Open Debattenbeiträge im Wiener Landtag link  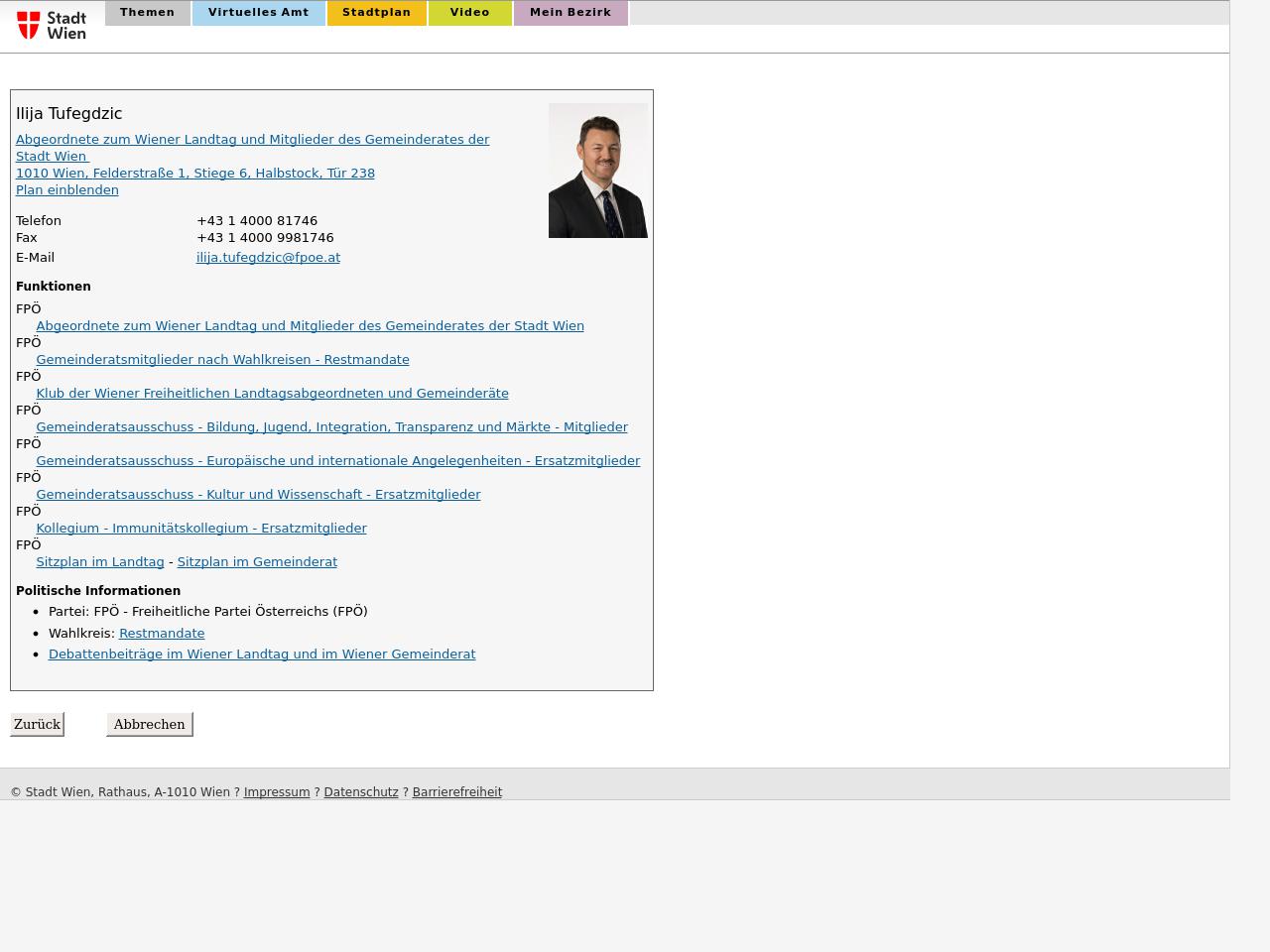[x=262, y=654]
